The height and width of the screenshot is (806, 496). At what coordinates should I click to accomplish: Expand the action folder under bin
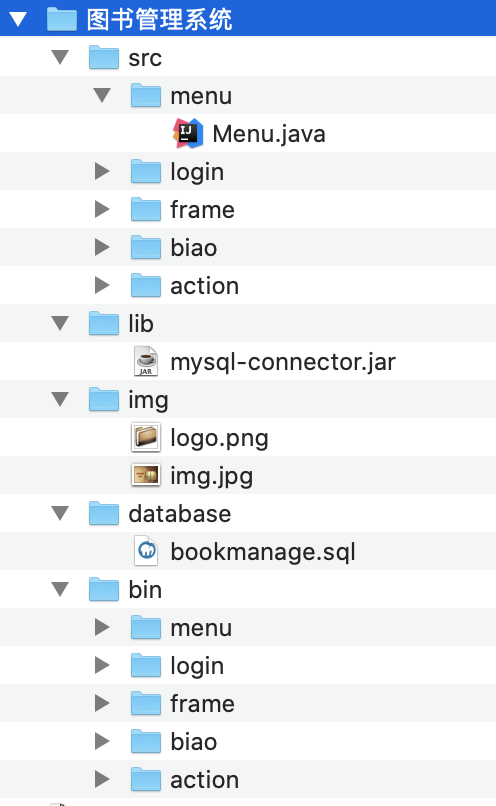tap(102, 779)
